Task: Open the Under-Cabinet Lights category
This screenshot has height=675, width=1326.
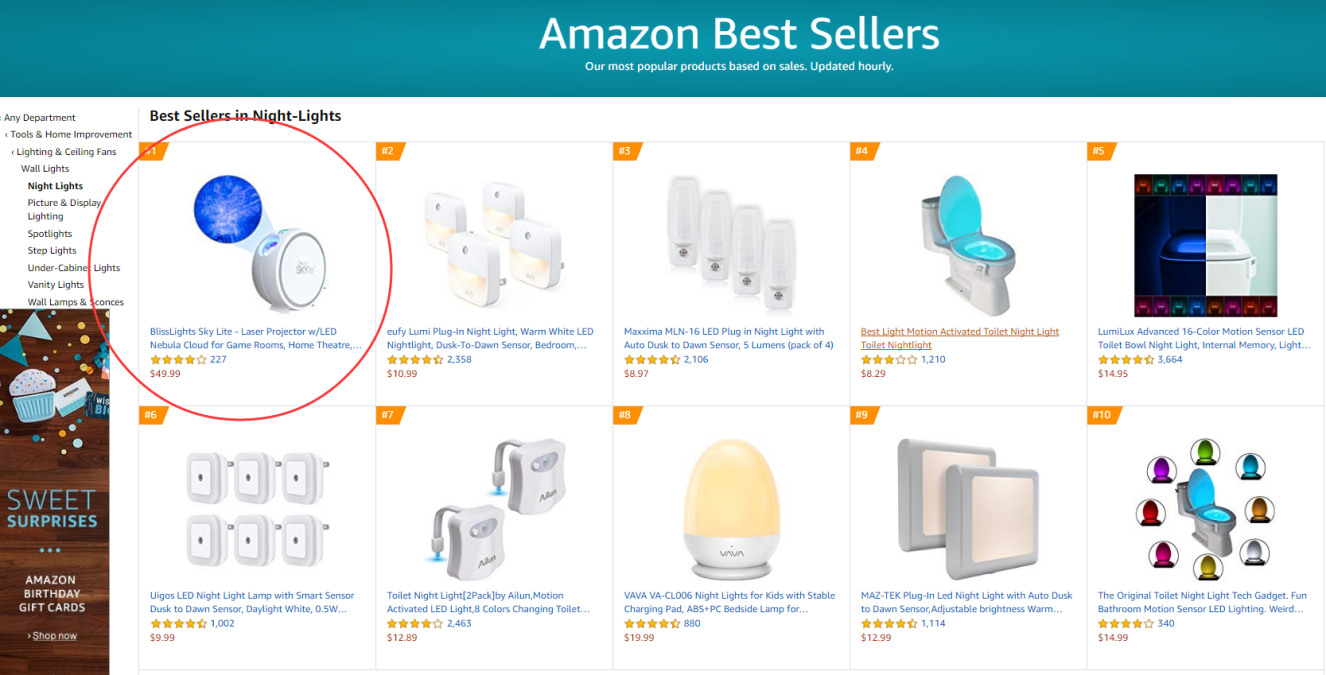Action: [73, 268]
